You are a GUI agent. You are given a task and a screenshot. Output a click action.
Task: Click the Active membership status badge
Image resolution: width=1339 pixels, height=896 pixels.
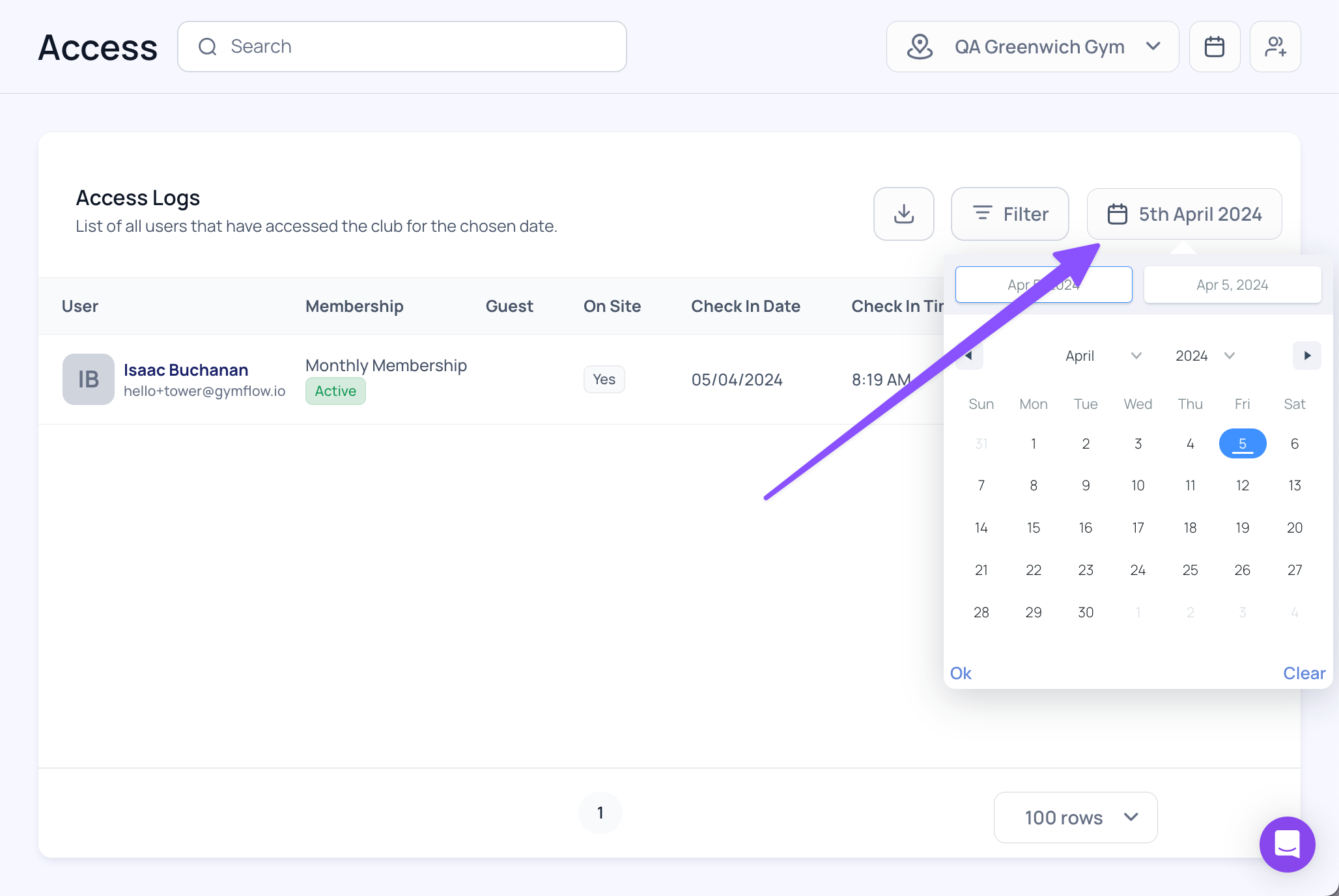click(x=335, y=391)
